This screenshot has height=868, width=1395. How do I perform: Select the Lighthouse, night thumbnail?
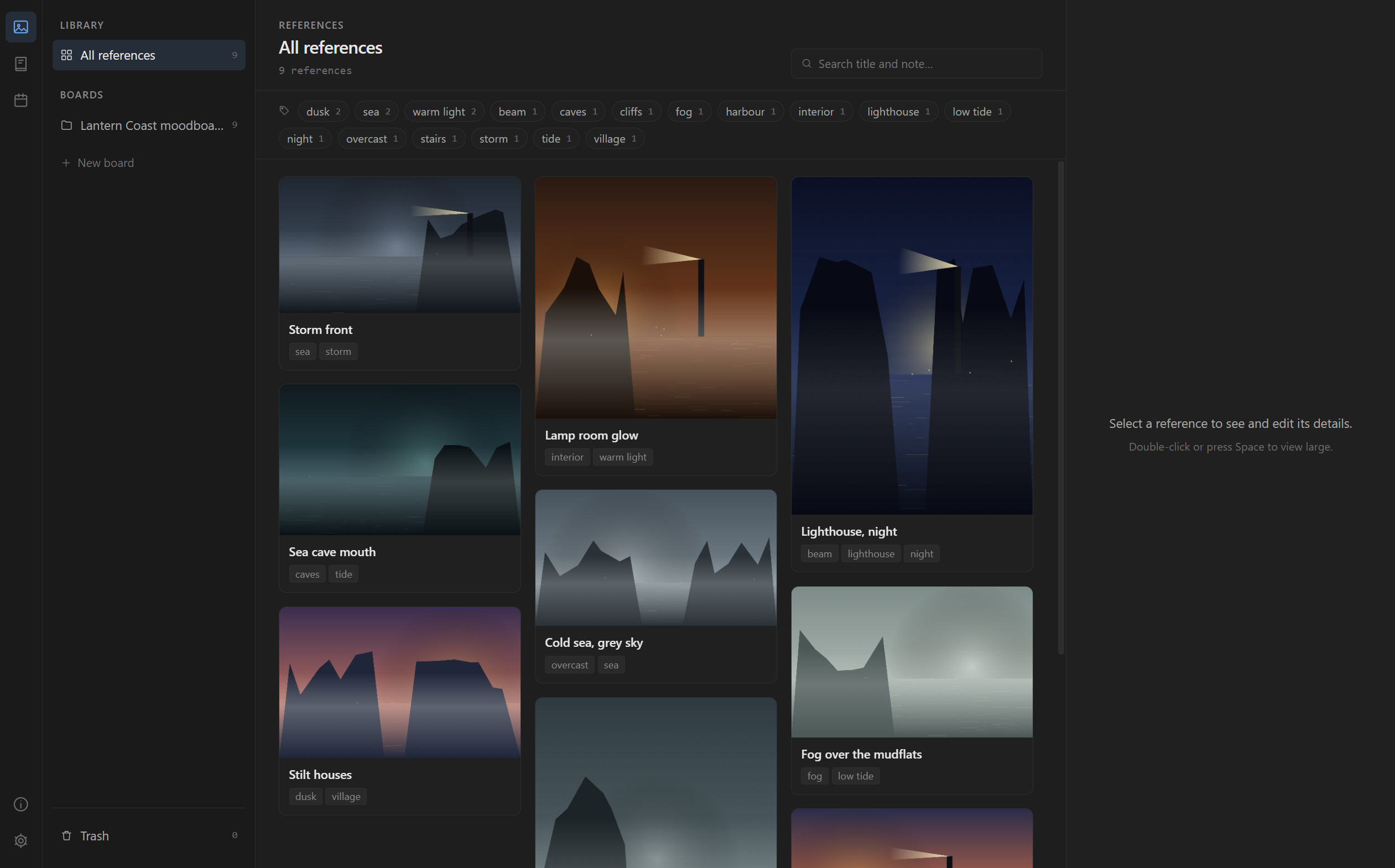[912, 346]
